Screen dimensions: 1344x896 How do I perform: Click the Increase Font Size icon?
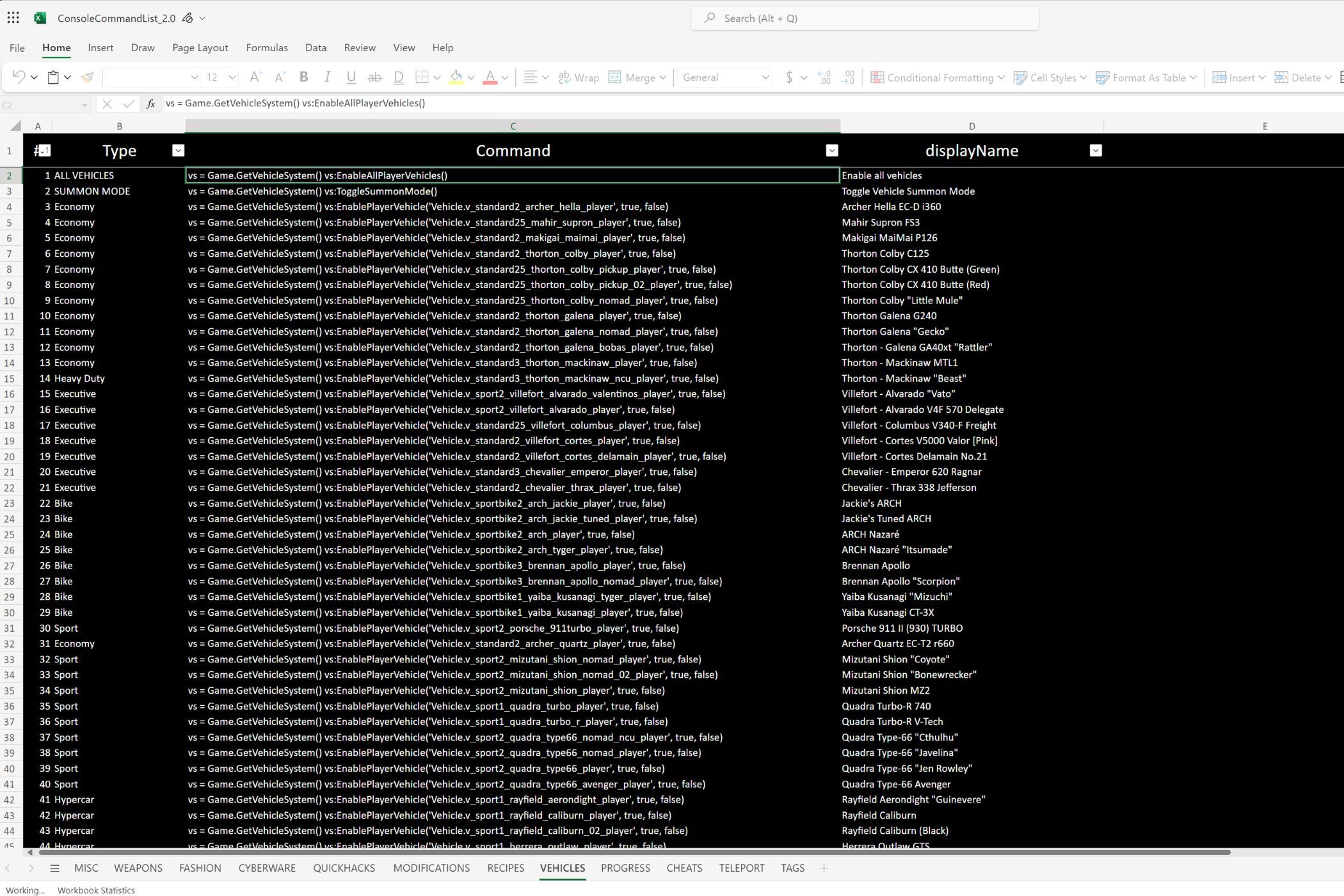pos(255,77)
